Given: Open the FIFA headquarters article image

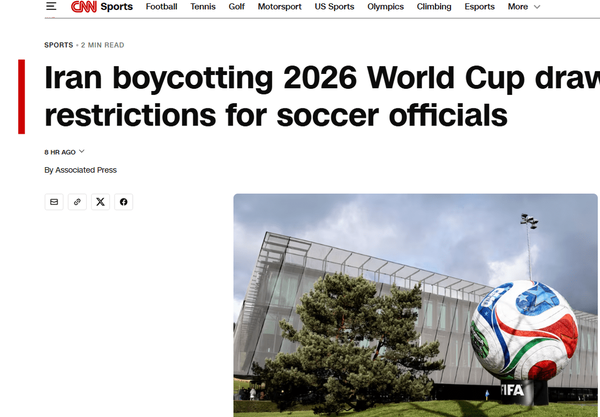Looking at the screenshot, I should click(415, 305).
